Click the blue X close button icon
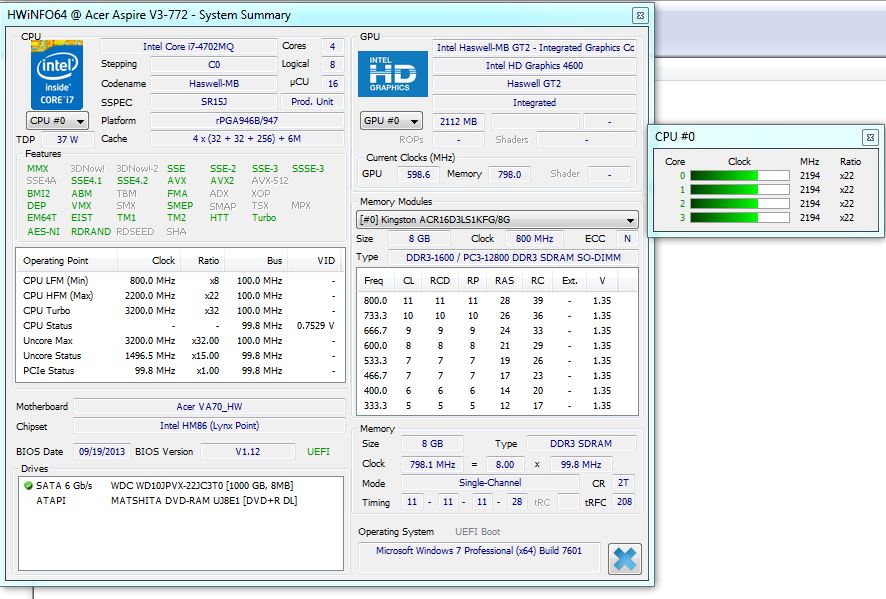 click(x=625, y=559)
